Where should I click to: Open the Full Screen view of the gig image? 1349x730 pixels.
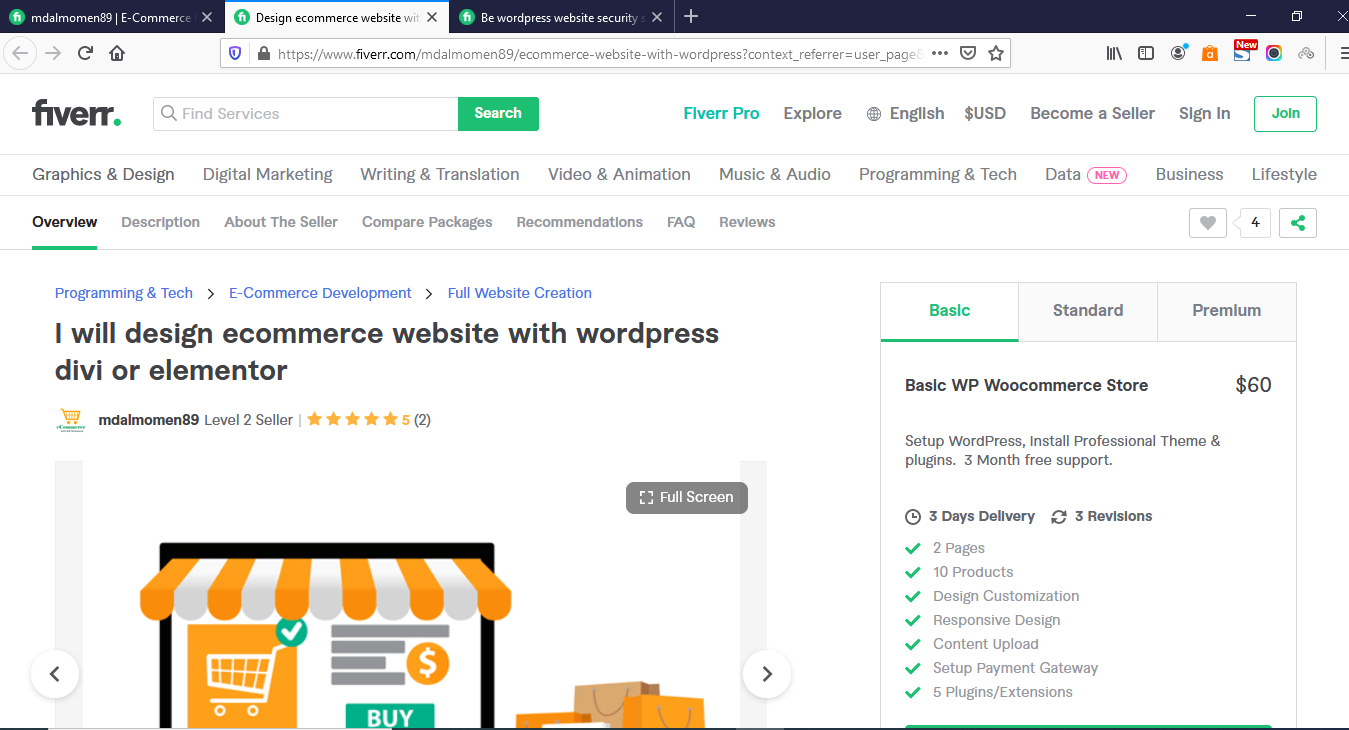[x=686, y=497]
